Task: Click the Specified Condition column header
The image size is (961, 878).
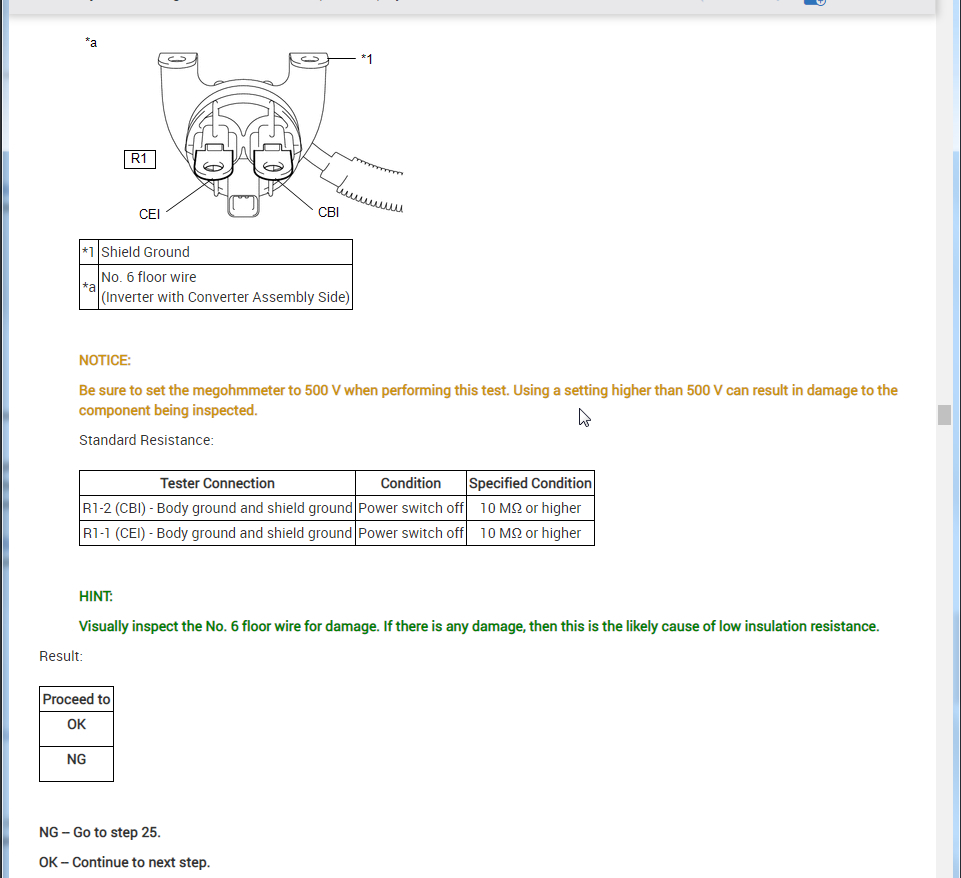Action: click(530, 483)
